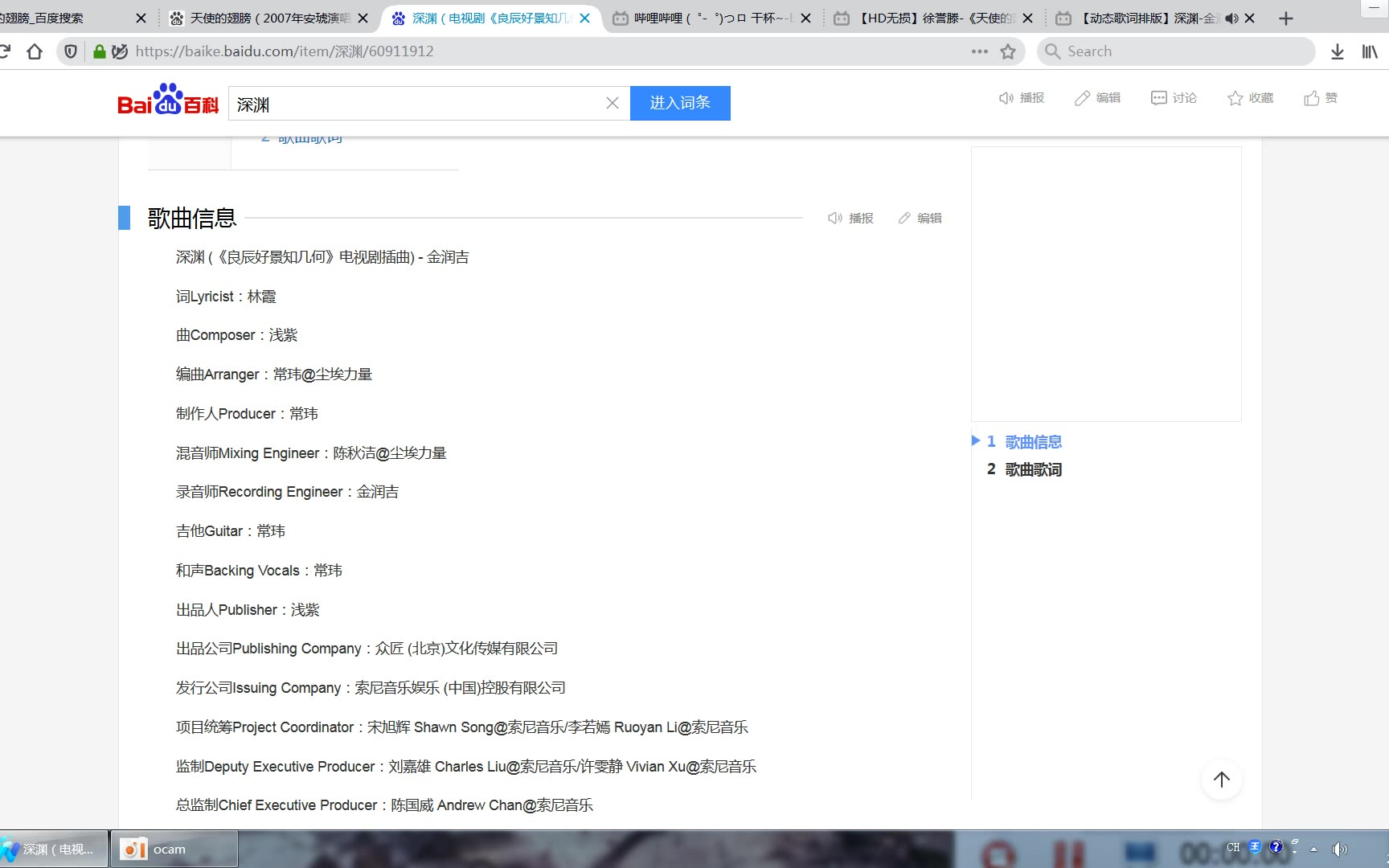Click the 和声Backing Vocals：常玮 line

(x=259, y=571)
